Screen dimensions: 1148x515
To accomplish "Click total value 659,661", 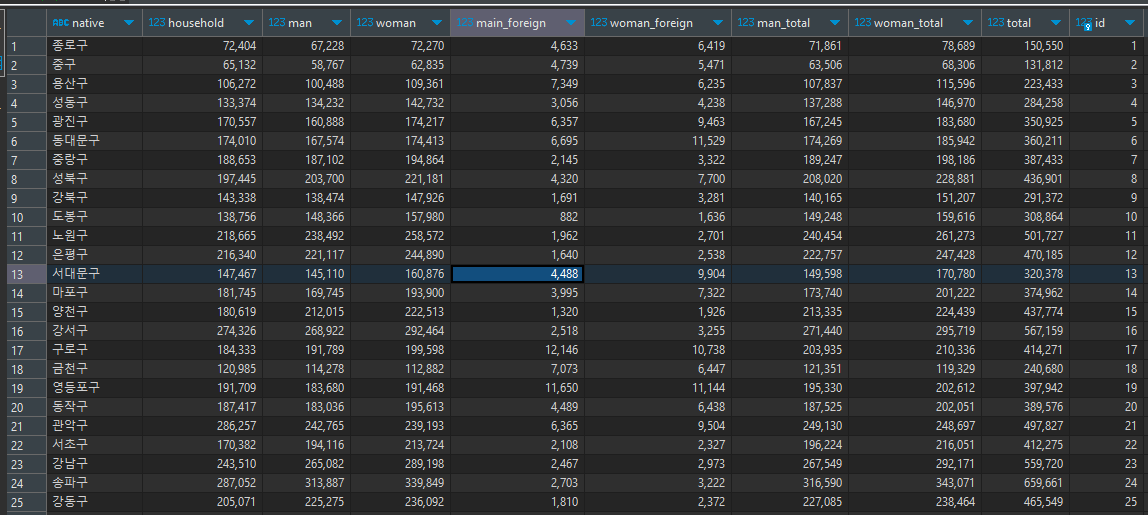I will coord(1025,483).
